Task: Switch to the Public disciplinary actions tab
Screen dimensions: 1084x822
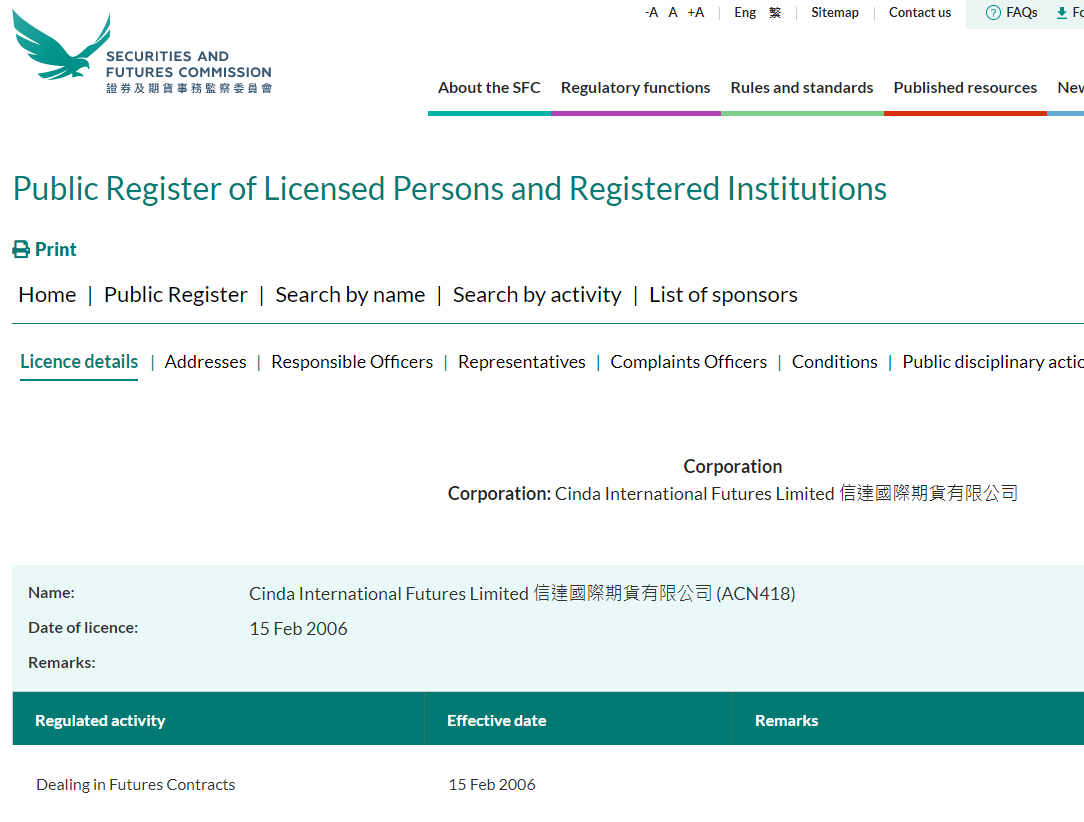Action: tap(993, 362)
